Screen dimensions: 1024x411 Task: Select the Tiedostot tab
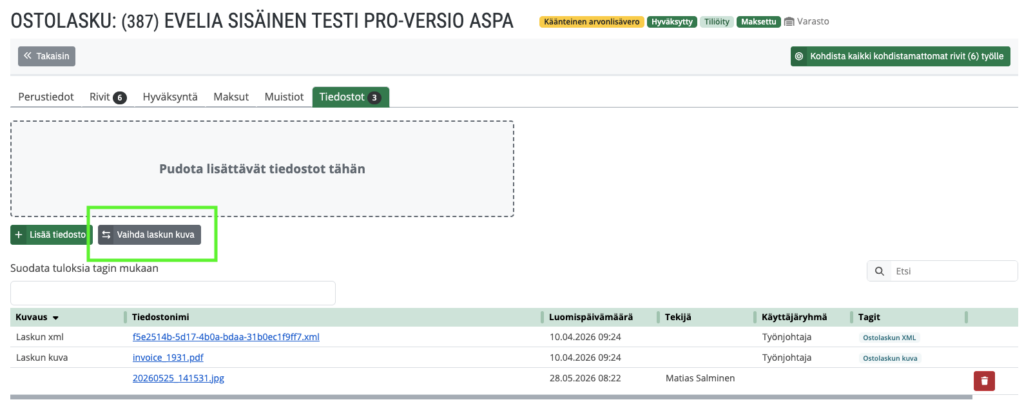(351, 97)
